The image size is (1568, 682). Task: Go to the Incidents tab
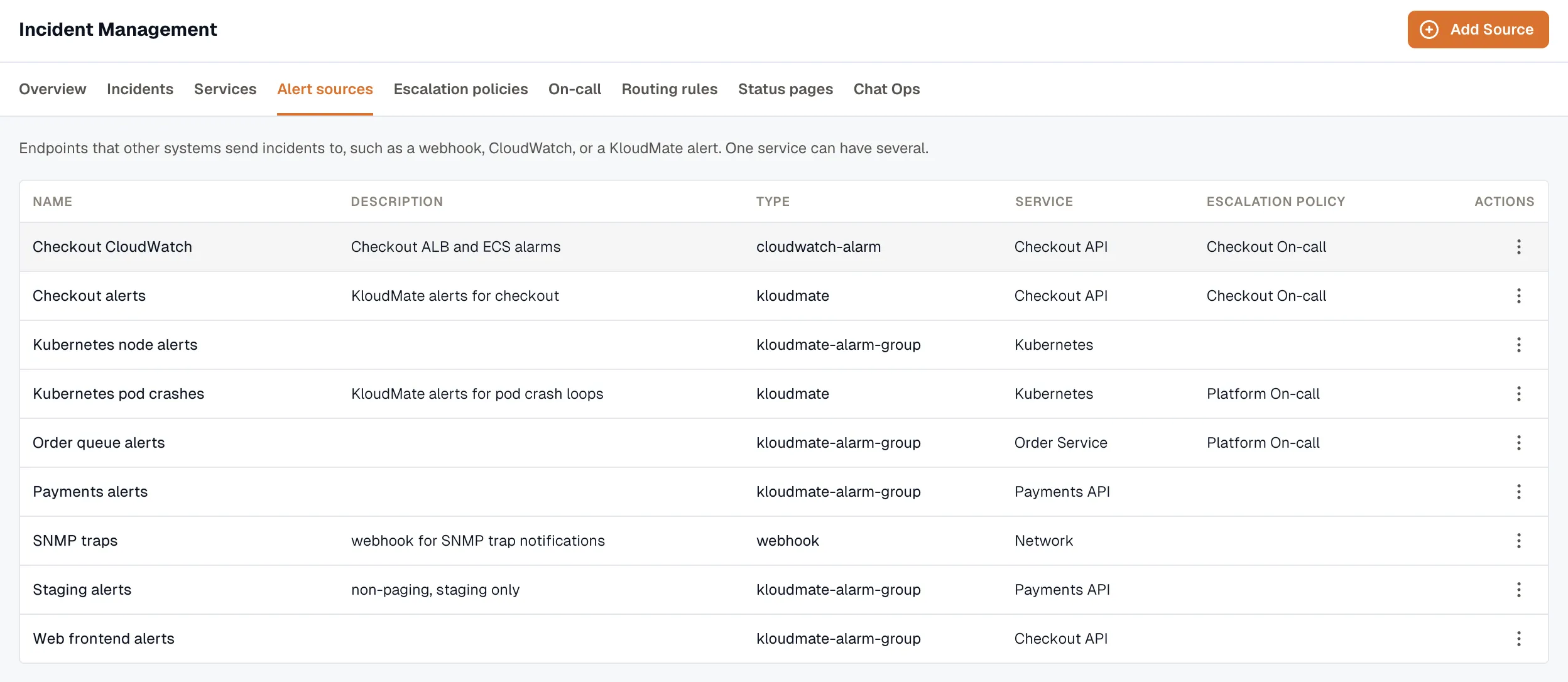pos(140,89)
